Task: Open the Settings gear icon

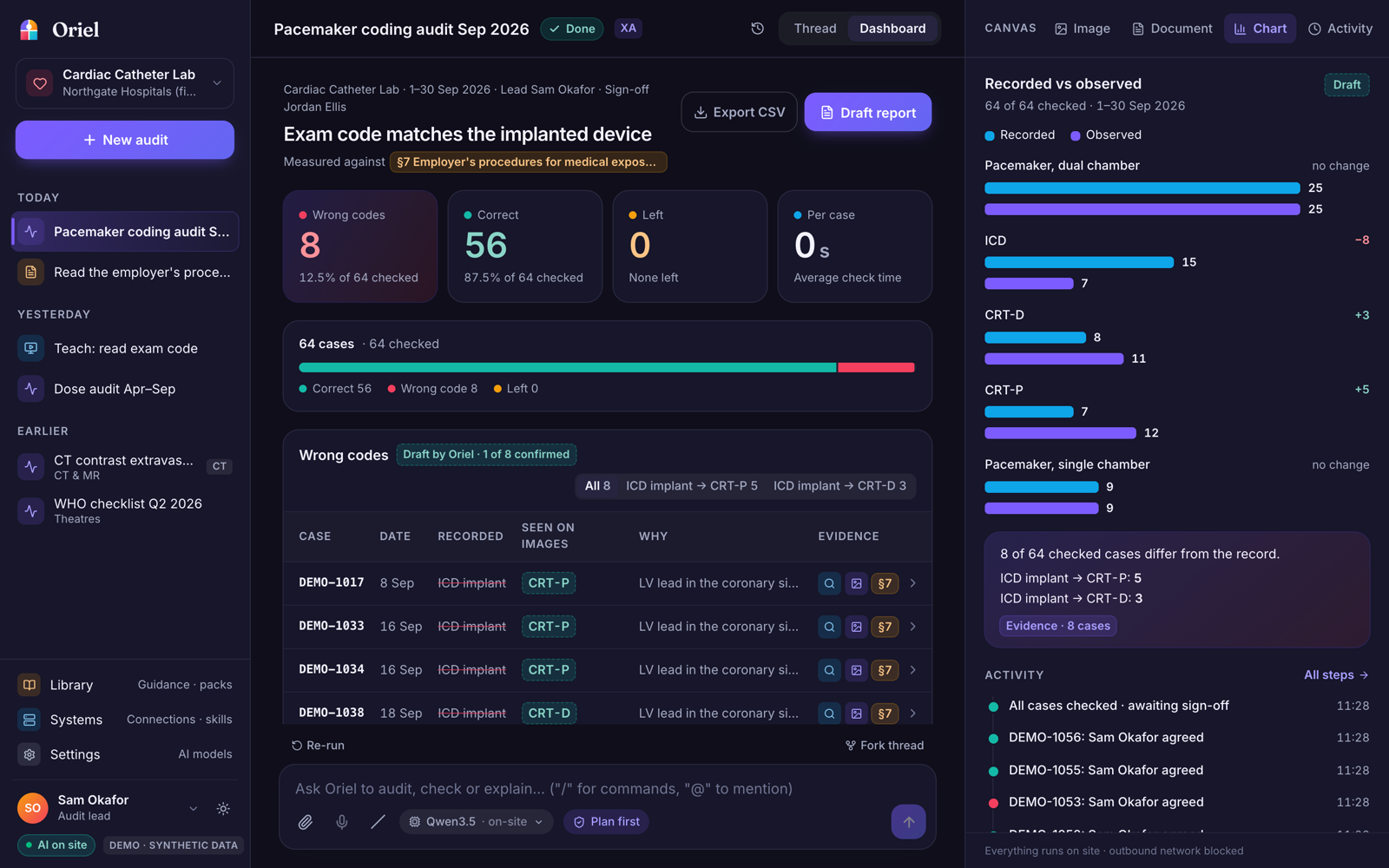Action: (x=30, y=754)
